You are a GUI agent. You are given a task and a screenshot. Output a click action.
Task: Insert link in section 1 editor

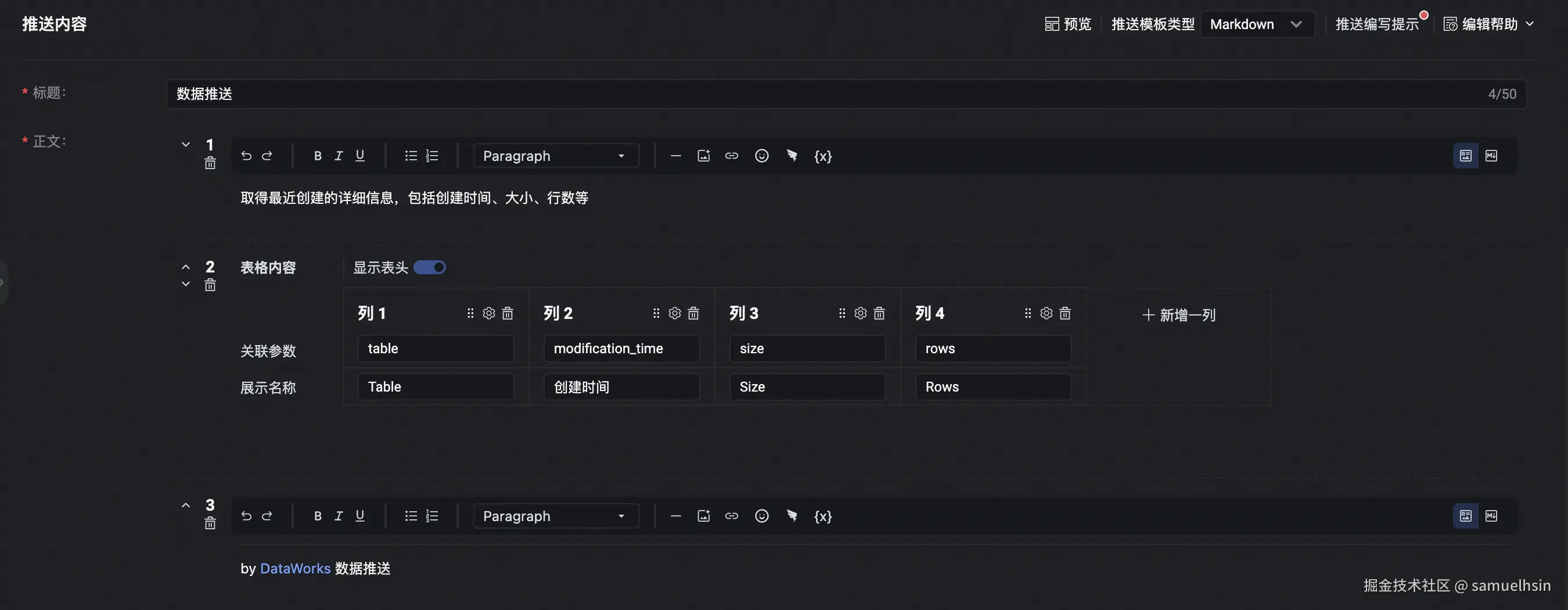(732, 156)
